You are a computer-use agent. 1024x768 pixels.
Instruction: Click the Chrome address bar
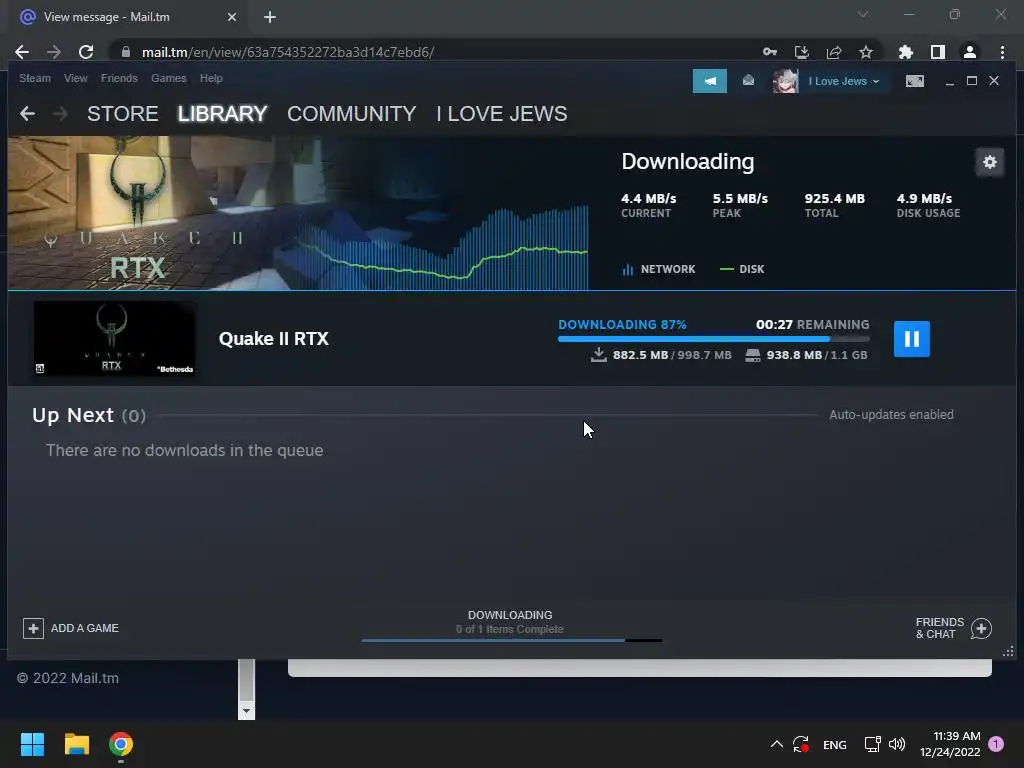tap(431, 52)
